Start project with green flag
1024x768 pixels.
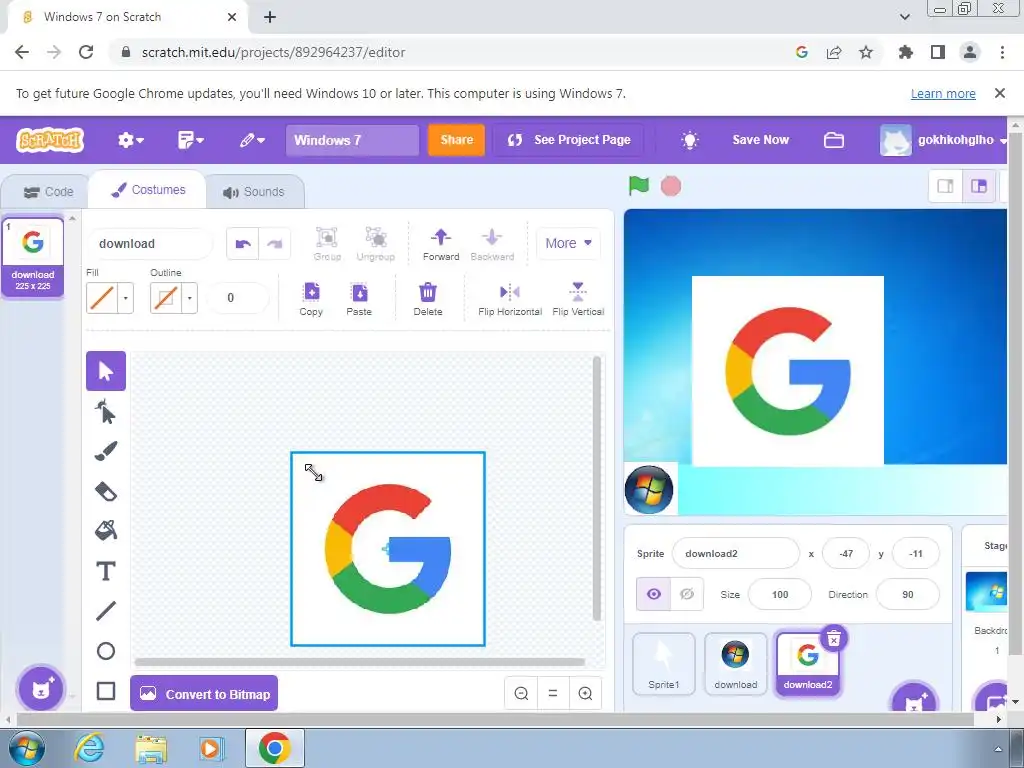coord(639,186)
